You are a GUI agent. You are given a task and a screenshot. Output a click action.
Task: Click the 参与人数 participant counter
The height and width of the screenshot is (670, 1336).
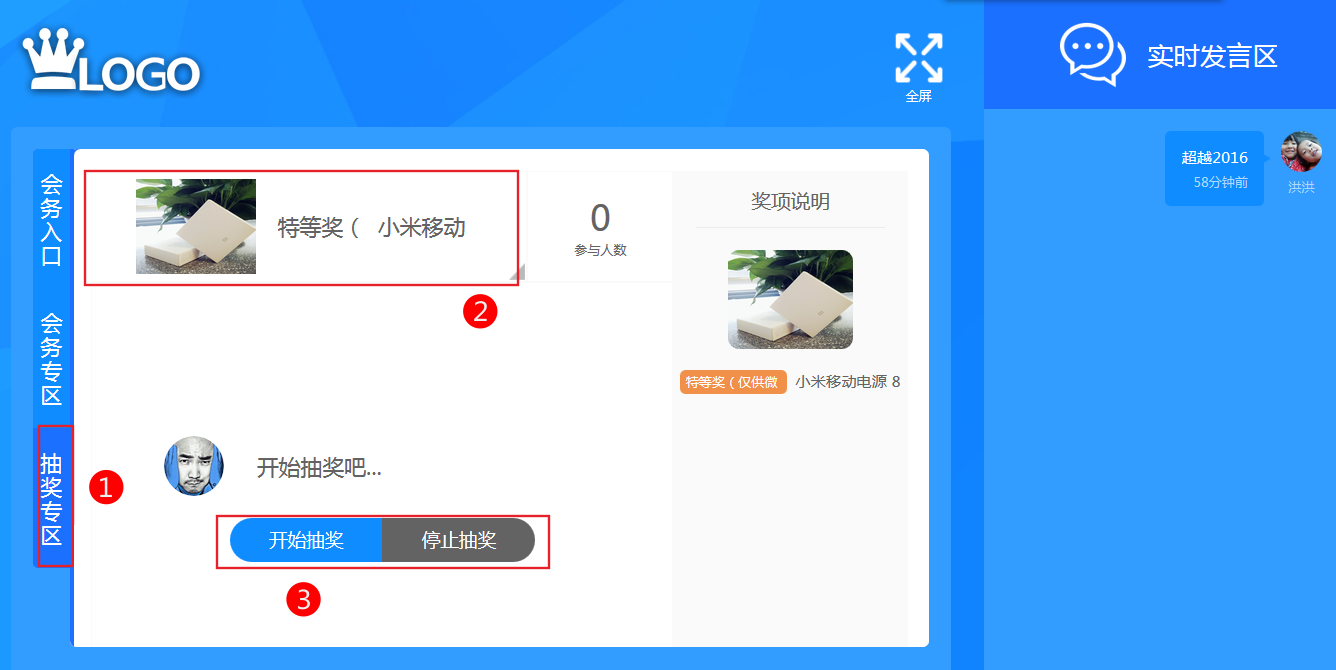pos(600,228)
